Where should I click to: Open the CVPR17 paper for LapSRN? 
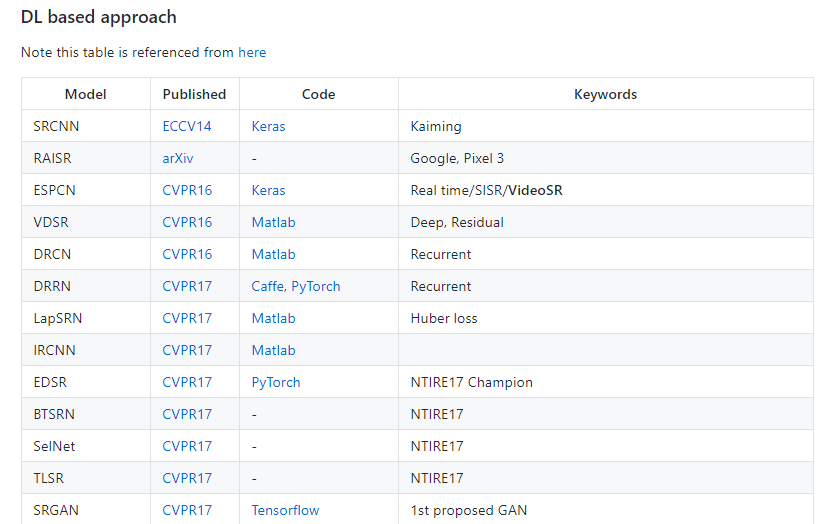187,318
